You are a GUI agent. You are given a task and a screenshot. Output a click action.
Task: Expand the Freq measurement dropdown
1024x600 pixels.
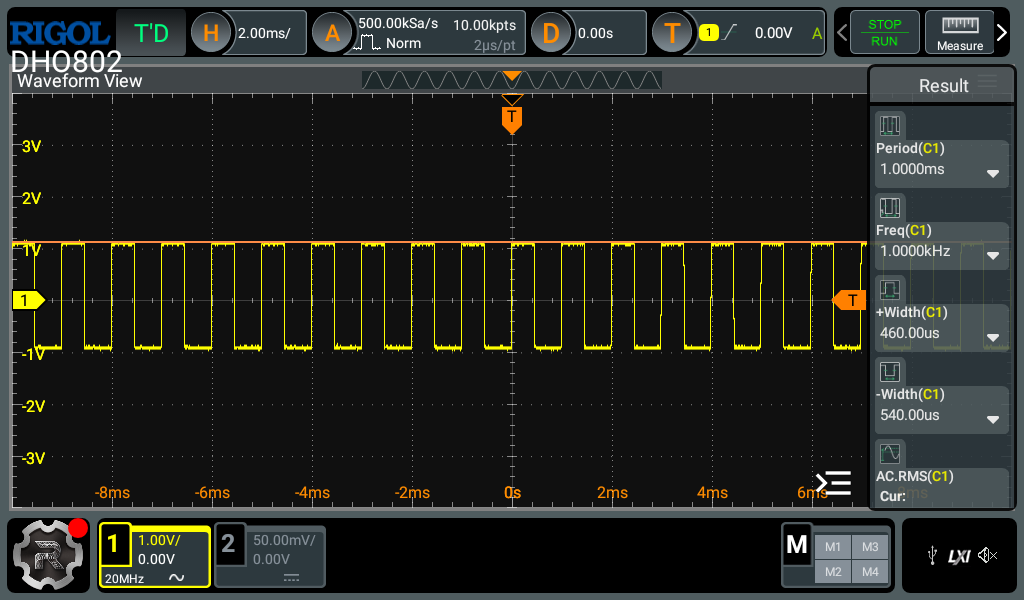point(992,254)
